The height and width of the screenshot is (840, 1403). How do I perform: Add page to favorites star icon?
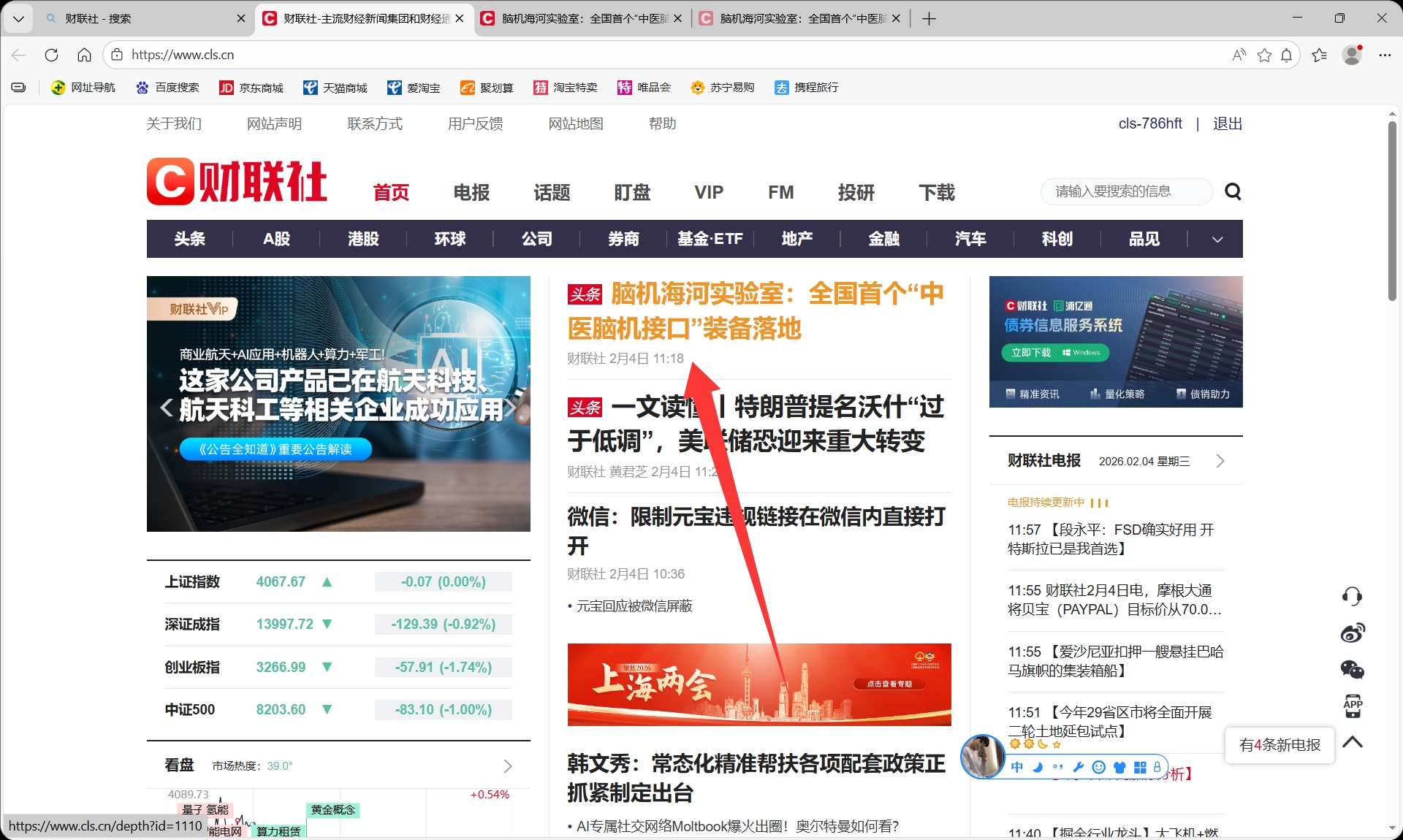point(1264,56)
